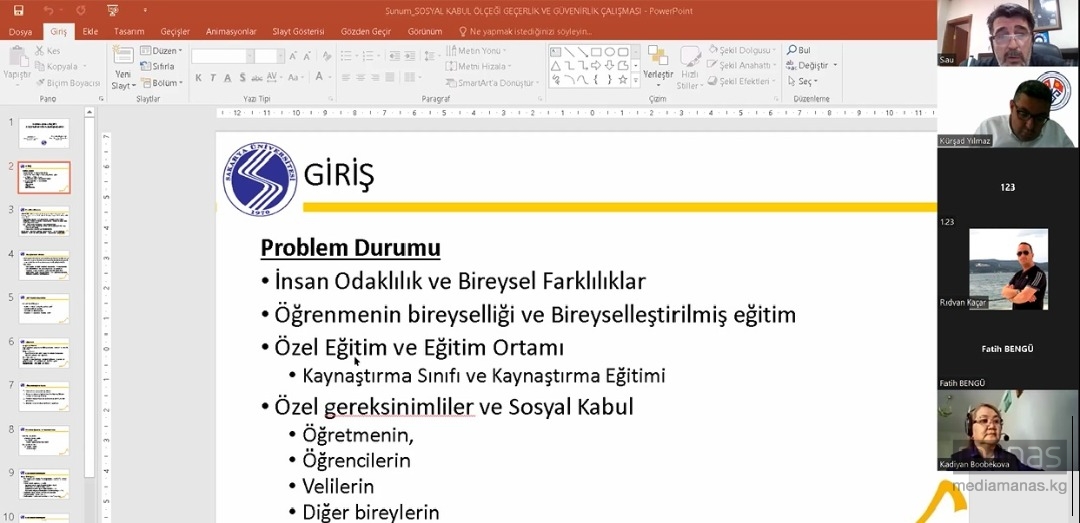The height and width of the screenshot is (523, 1080).
Task: Click the Sıfırla reset button
Action: [x=158, y=67]
